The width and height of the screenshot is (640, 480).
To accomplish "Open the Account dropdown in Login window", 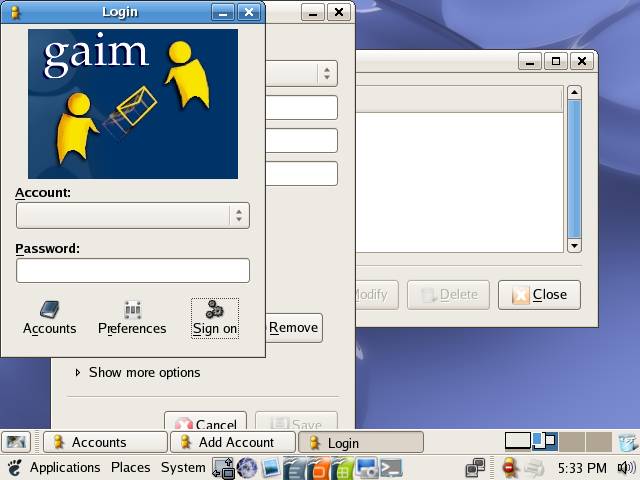I will tap(133, 215).
